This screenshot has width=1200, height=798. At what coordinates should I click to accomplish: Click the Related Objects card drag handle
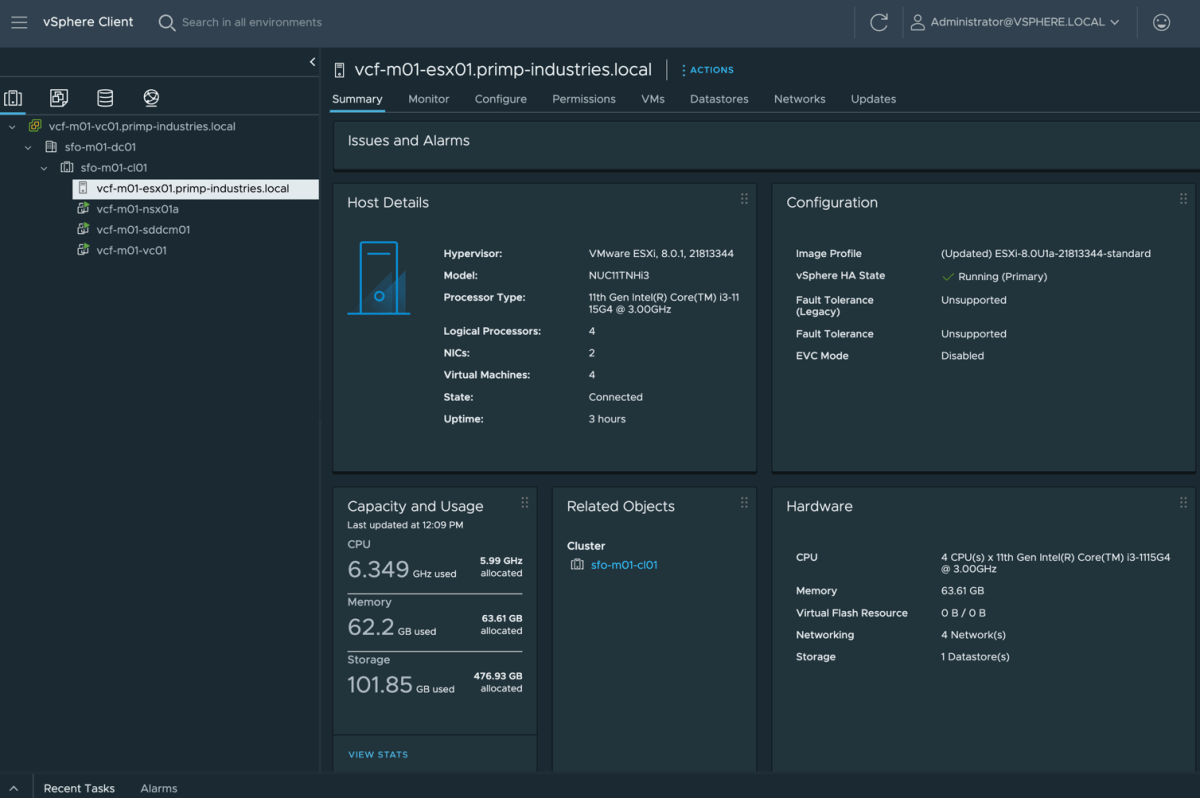(x=744, y=503)
